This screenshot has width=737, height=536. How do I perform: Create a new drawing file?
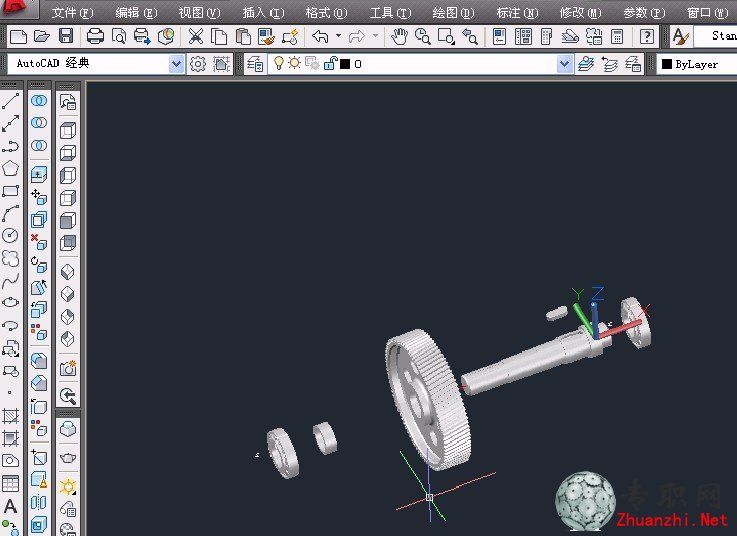(x=18, y=36)
